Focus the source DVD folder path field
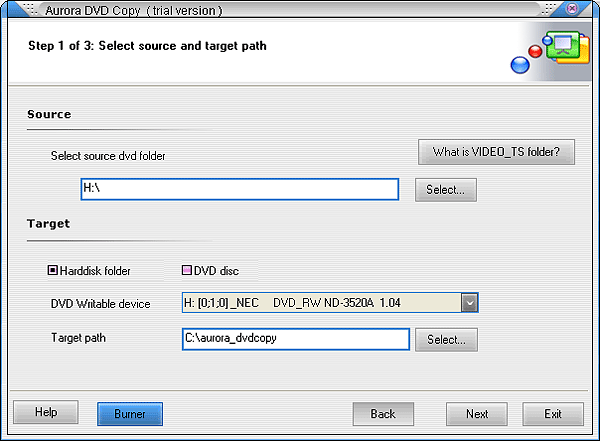600x441 pixels. pos(239,189)
